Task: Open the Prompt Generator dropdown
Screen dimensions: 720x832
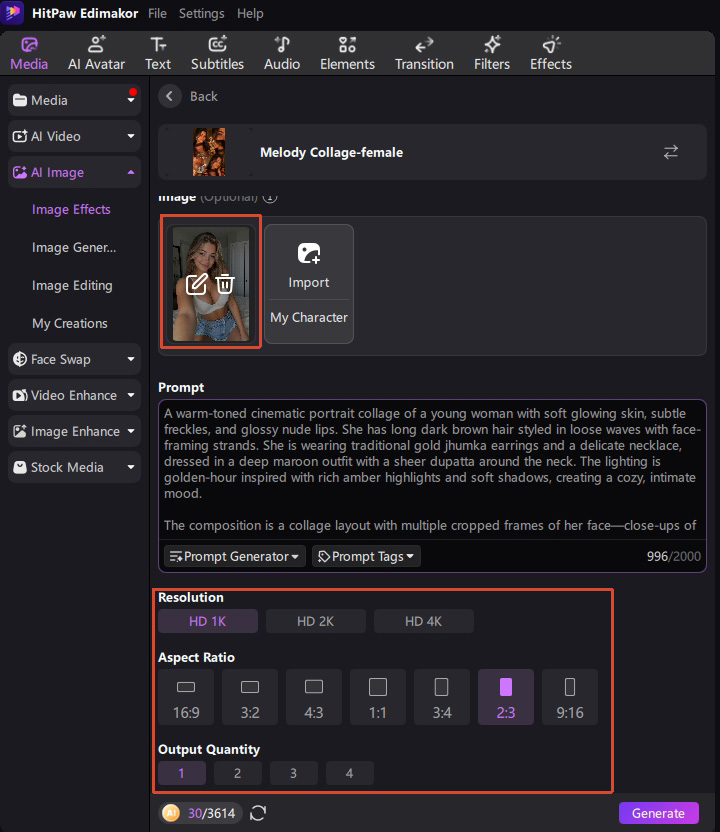Action: (235, 556)
